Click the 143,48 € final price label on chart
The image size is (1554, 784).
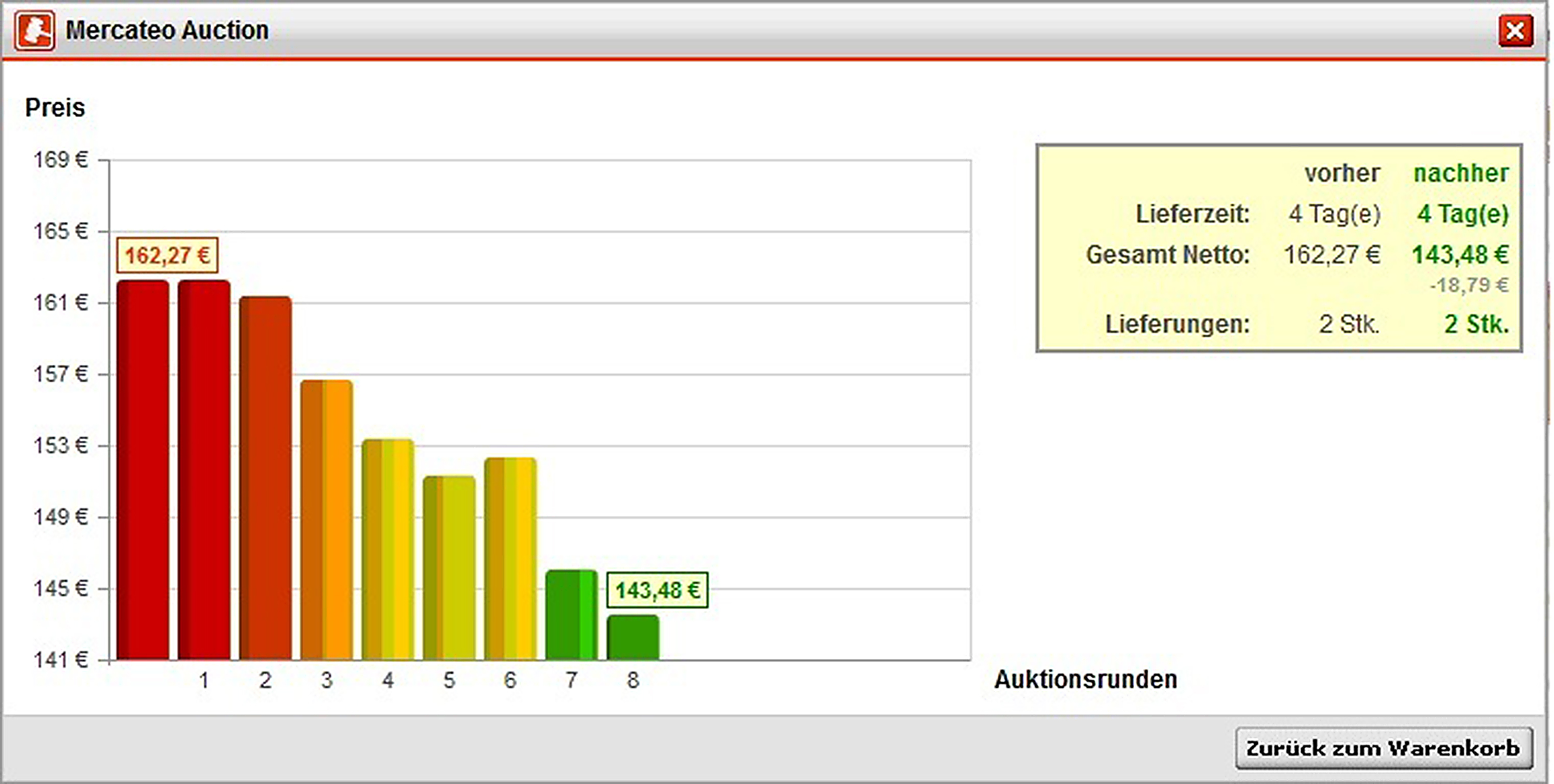click(657, 591)
